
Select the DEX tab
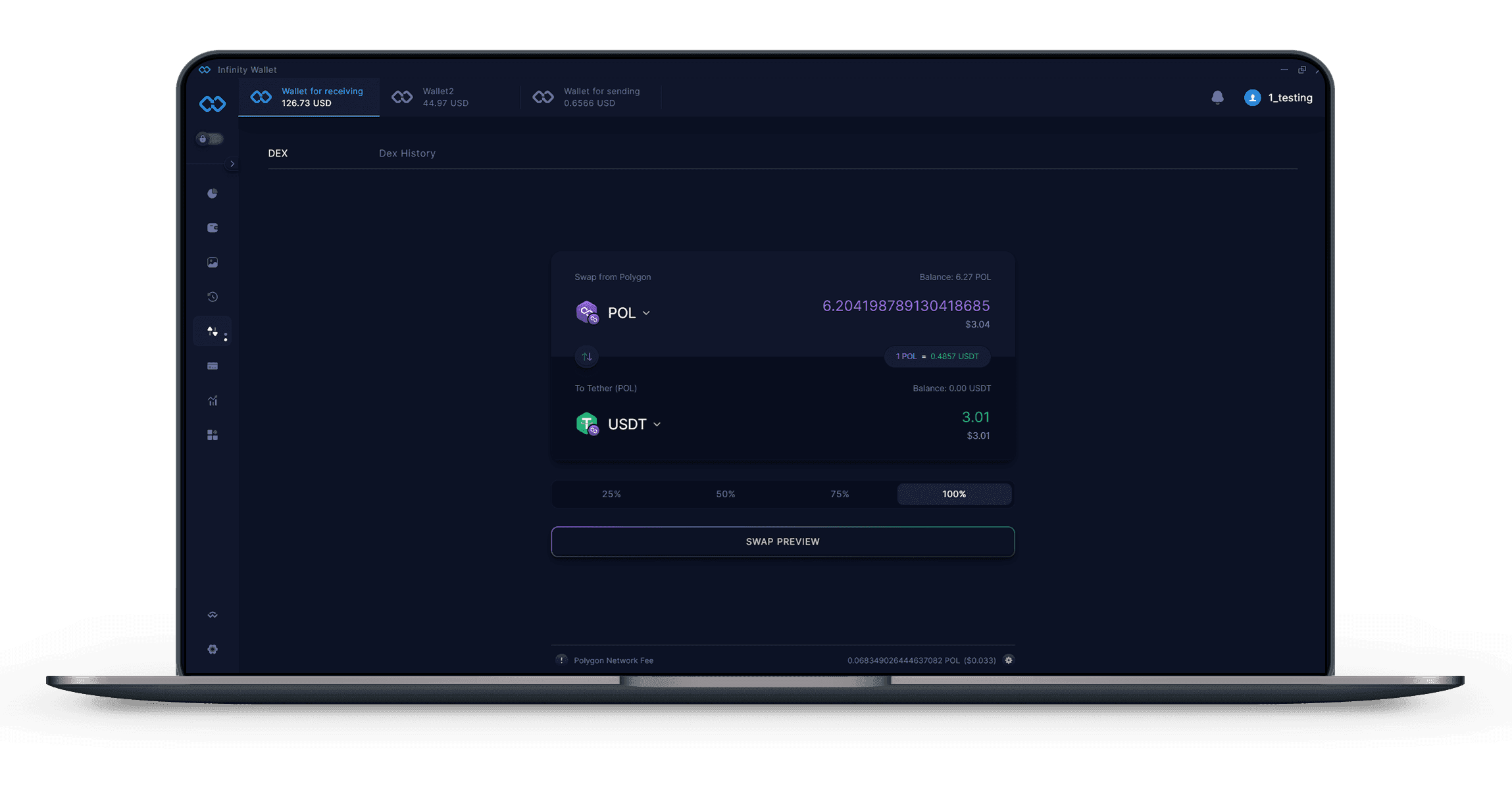click(278, 153)
